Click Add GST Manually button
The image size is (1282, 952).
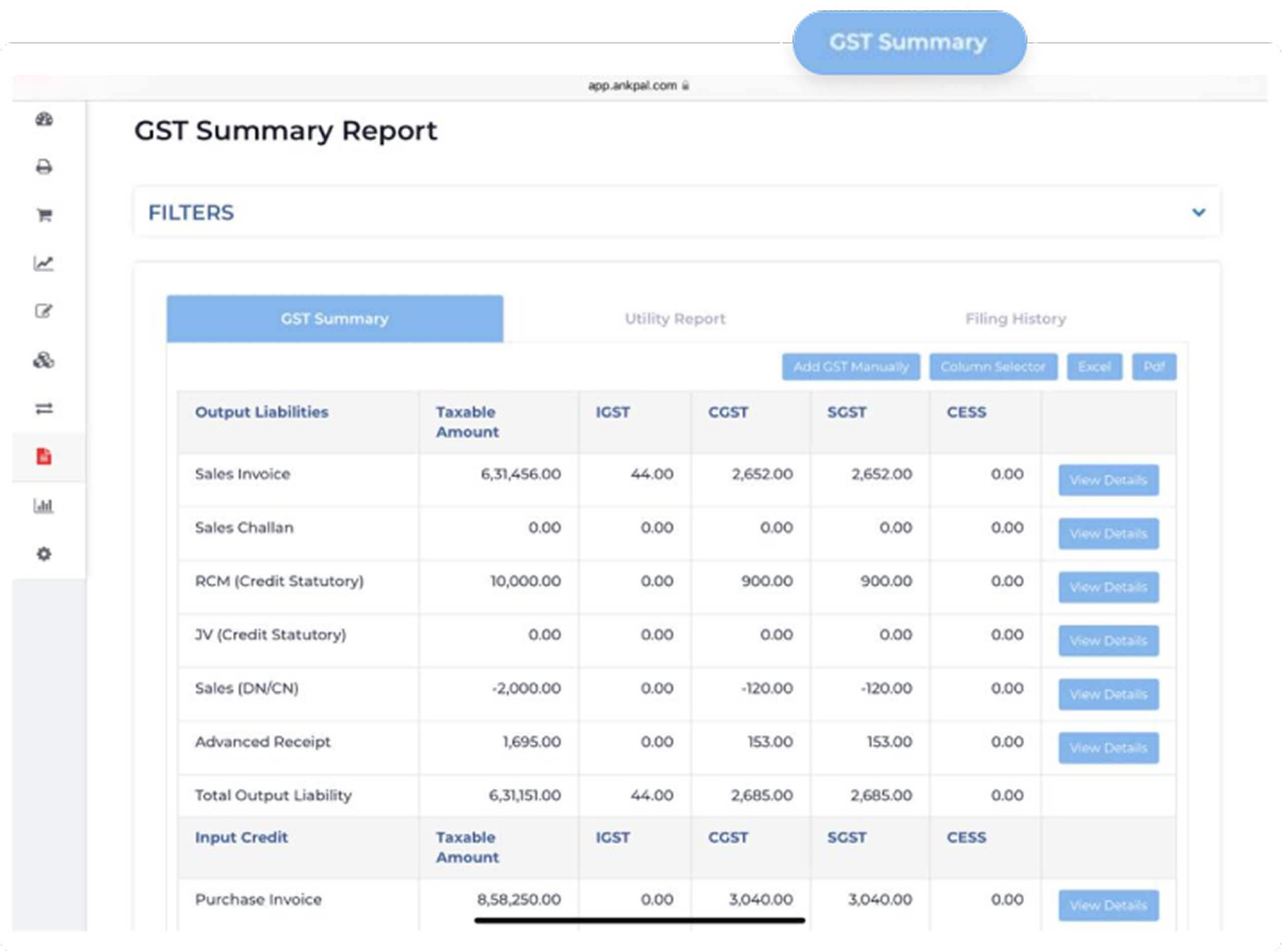point(851,367)
